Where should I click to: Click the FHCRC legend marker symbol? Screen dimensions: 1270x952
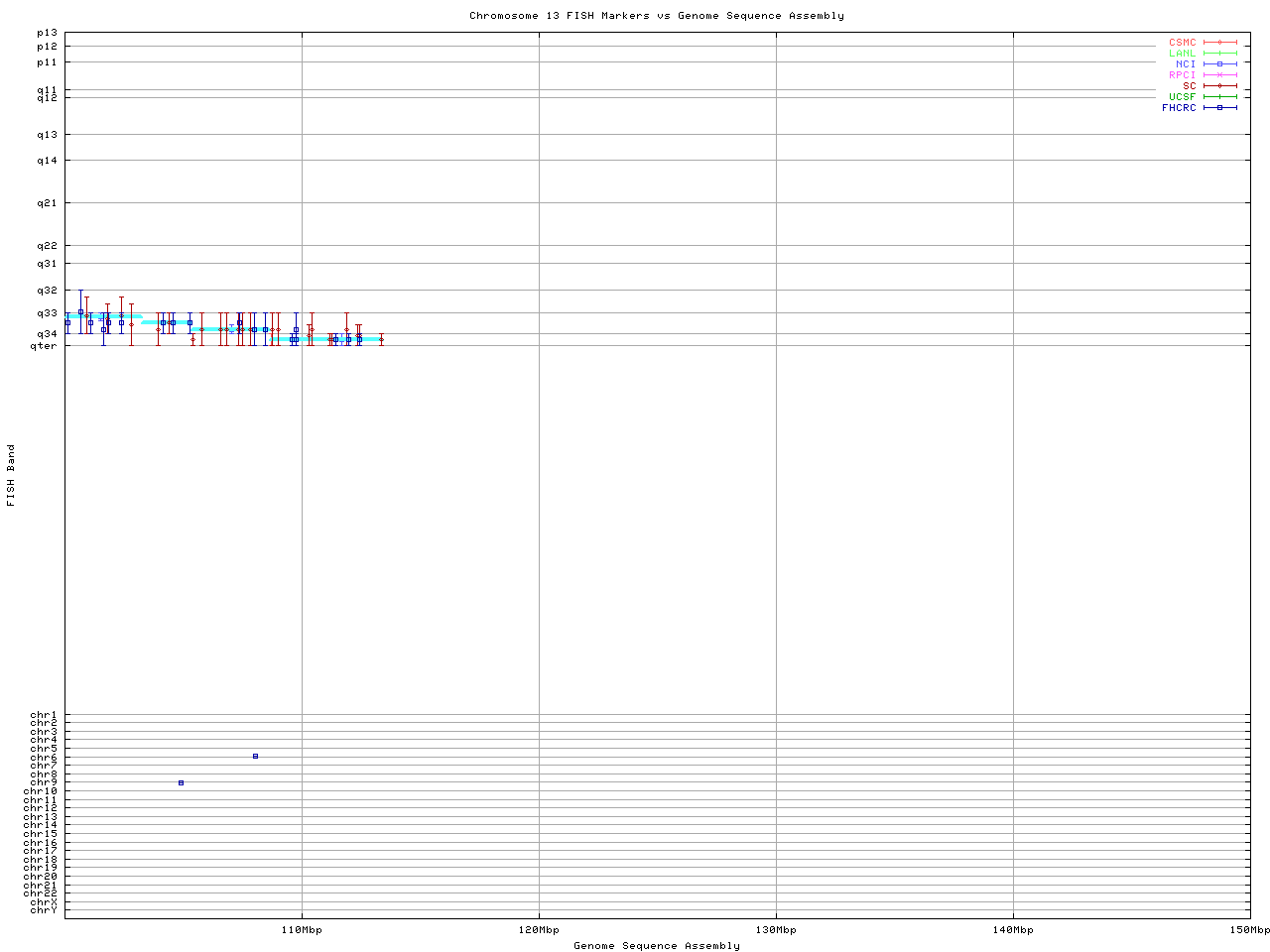pyautogui.click(x=1219, y=108)
